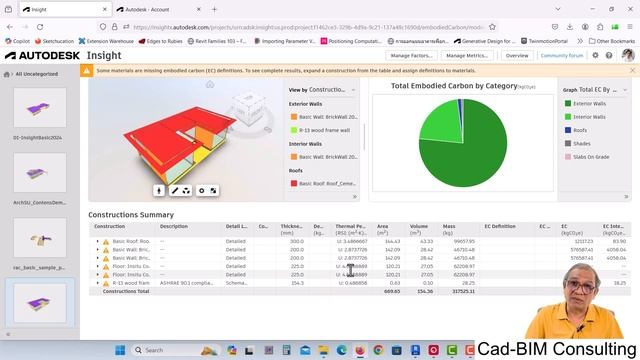Open viewer settings gear in the 3D toolbar

tap(201, 191)
